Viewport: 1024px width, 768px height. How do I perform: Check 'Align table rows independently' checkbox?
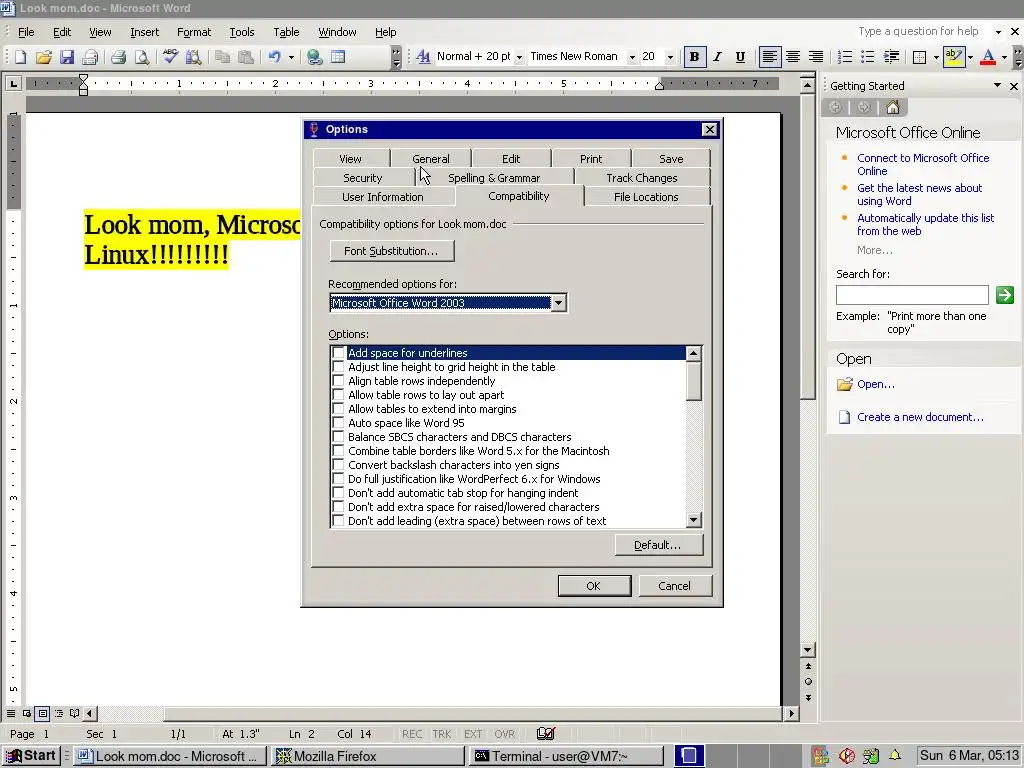click(338, 381)
